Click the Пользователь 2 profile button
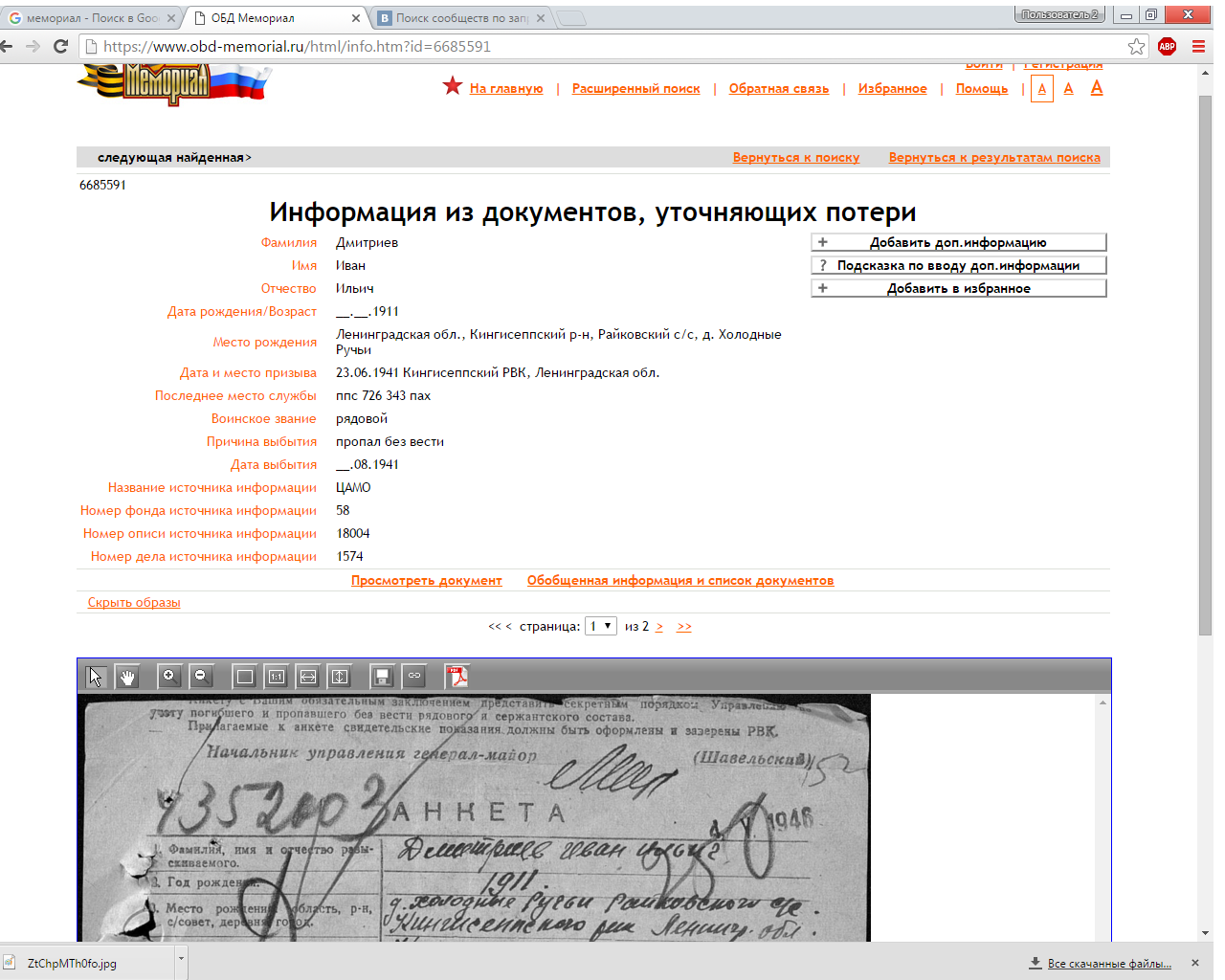This screenshot has height=980, width=1225. pos(1059,14)
